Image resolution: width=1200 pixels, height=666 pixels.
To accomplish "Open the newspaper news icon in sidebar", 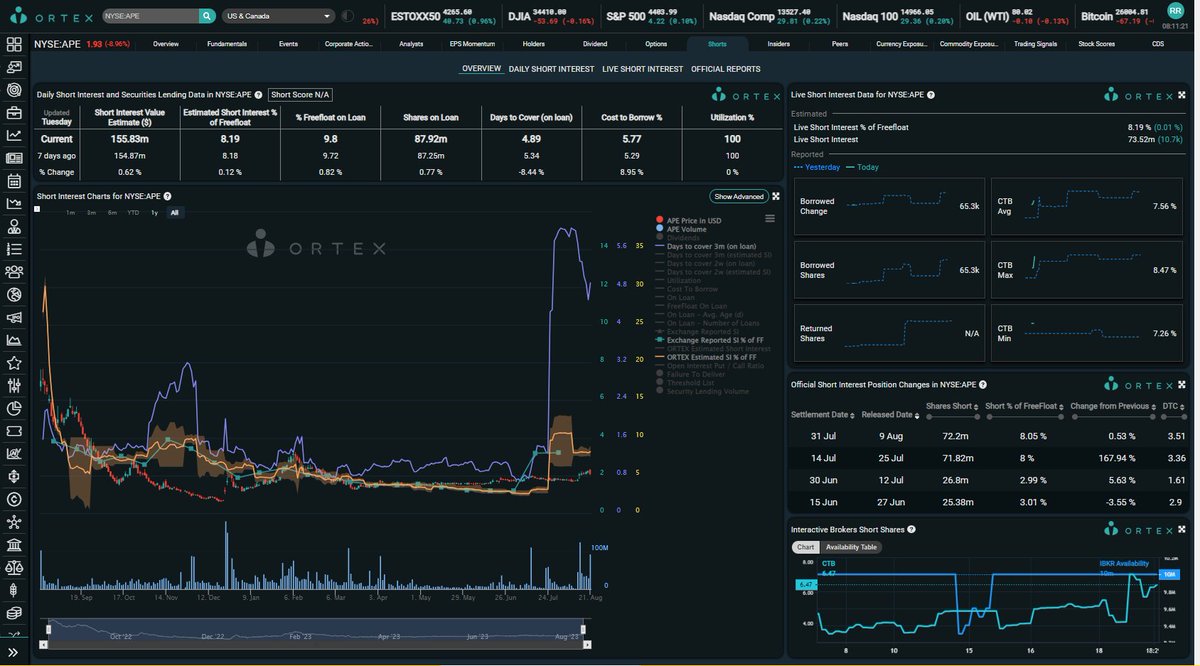I will click(14, 158).
